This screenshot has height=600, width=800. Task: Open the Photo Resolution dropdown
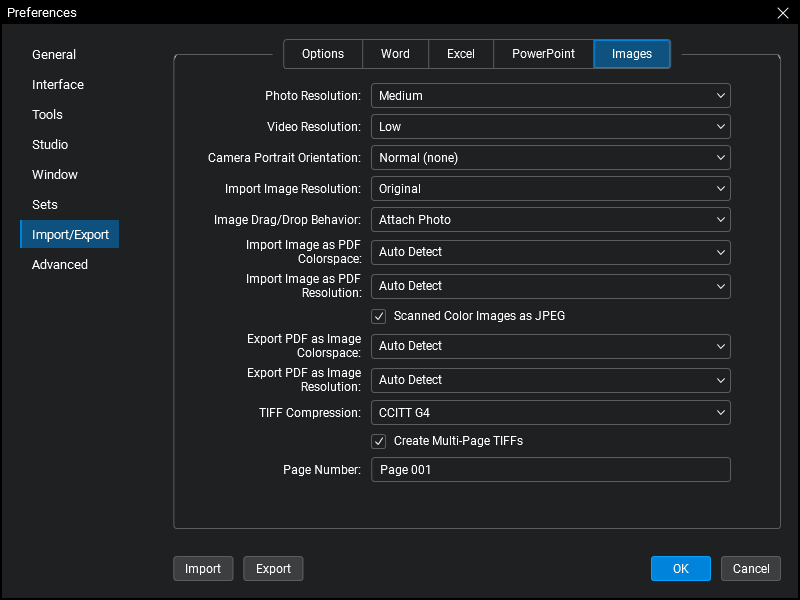pyautogui.click(x=550, y=96)
